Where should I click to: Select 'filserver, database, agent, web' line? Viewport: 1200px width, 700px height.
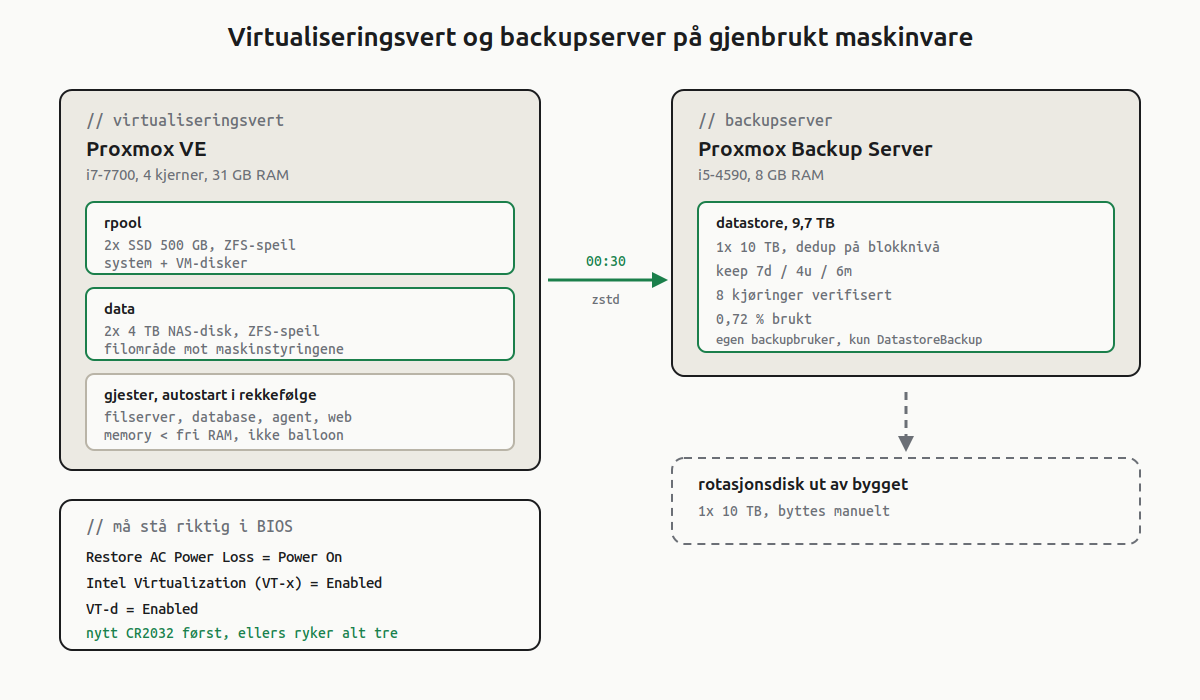228,417
